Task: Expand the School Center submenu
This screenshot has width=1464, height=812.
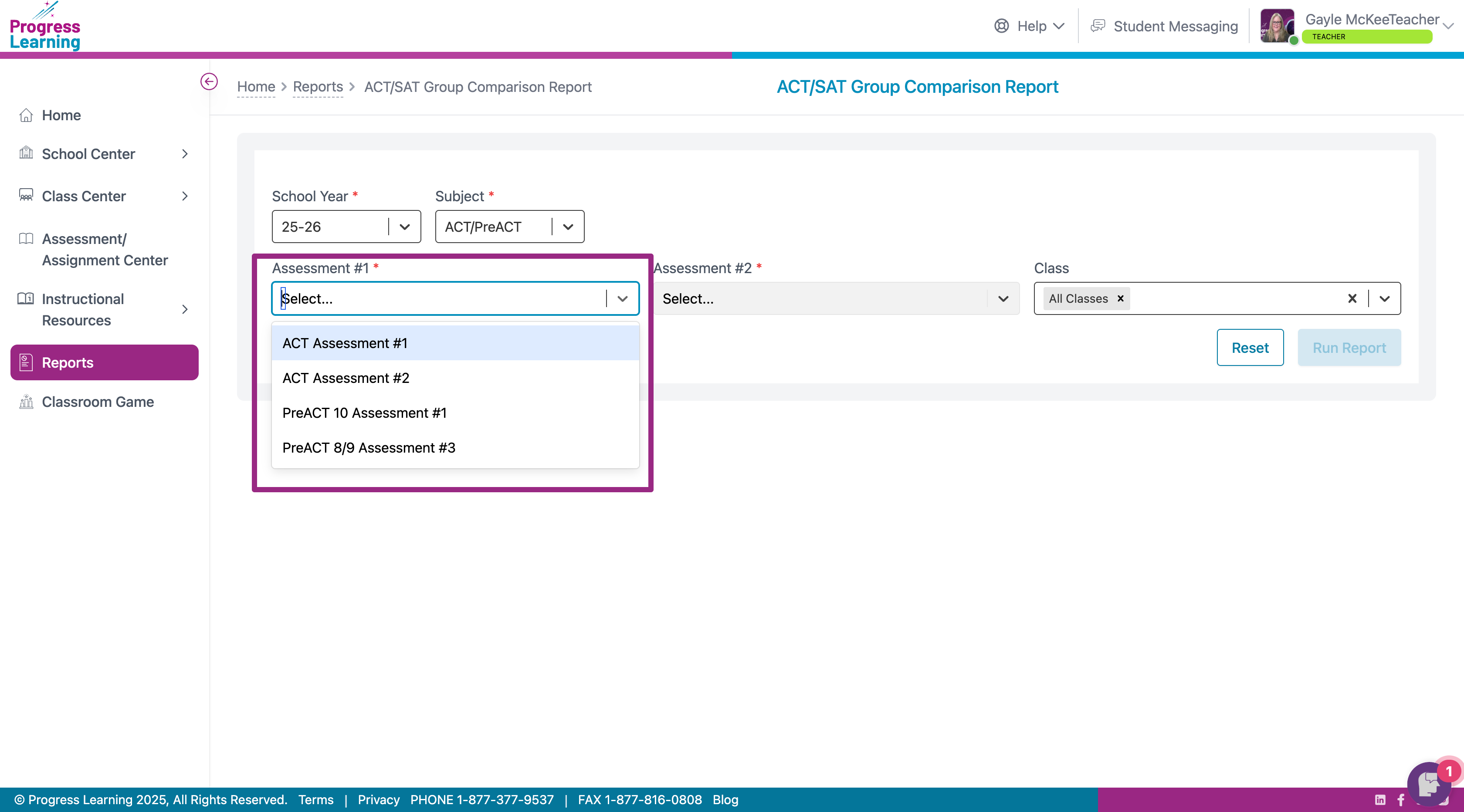Action: [185, 154]
